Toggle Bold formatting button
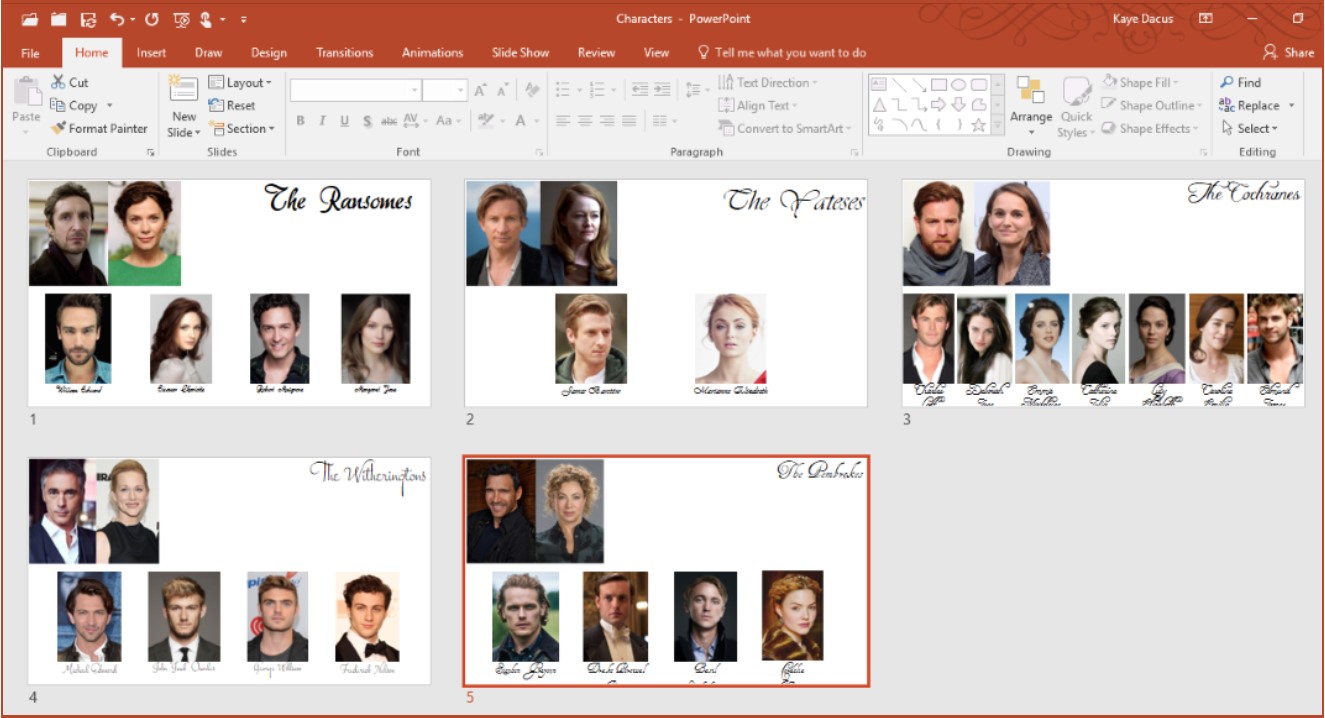The image size is (1325, 718). click(x=300, y=121)
